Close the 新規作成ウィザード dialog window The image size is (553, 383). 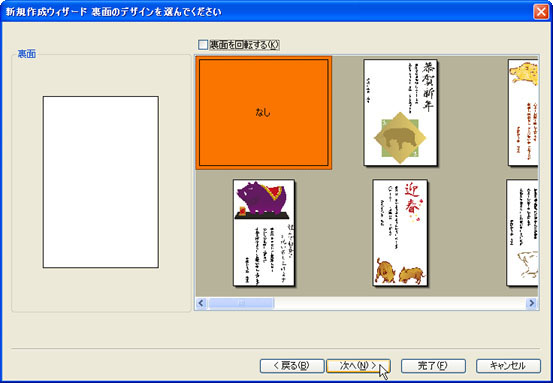(541, 12)
